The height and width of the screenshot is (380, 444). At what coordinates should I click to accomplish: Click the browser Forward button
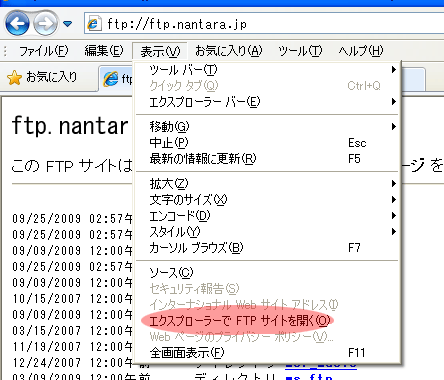coord(45,24)
